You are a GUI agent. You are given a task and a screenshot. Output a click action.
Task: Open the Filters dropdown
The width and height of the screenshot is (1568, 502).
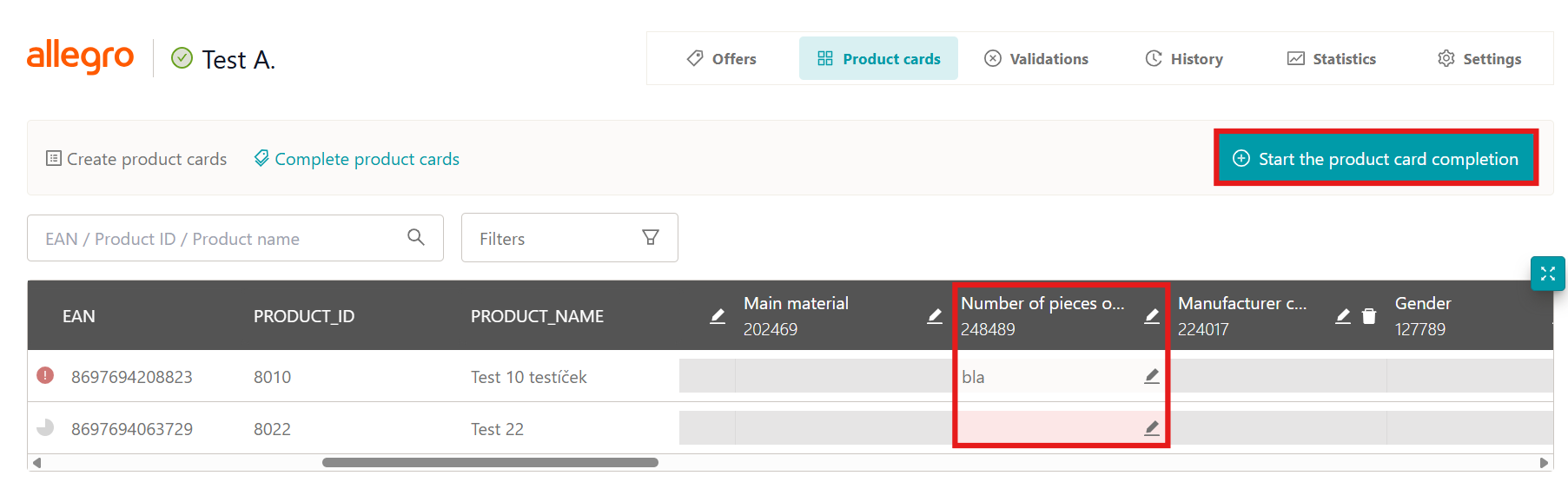(x=569, y=238)
